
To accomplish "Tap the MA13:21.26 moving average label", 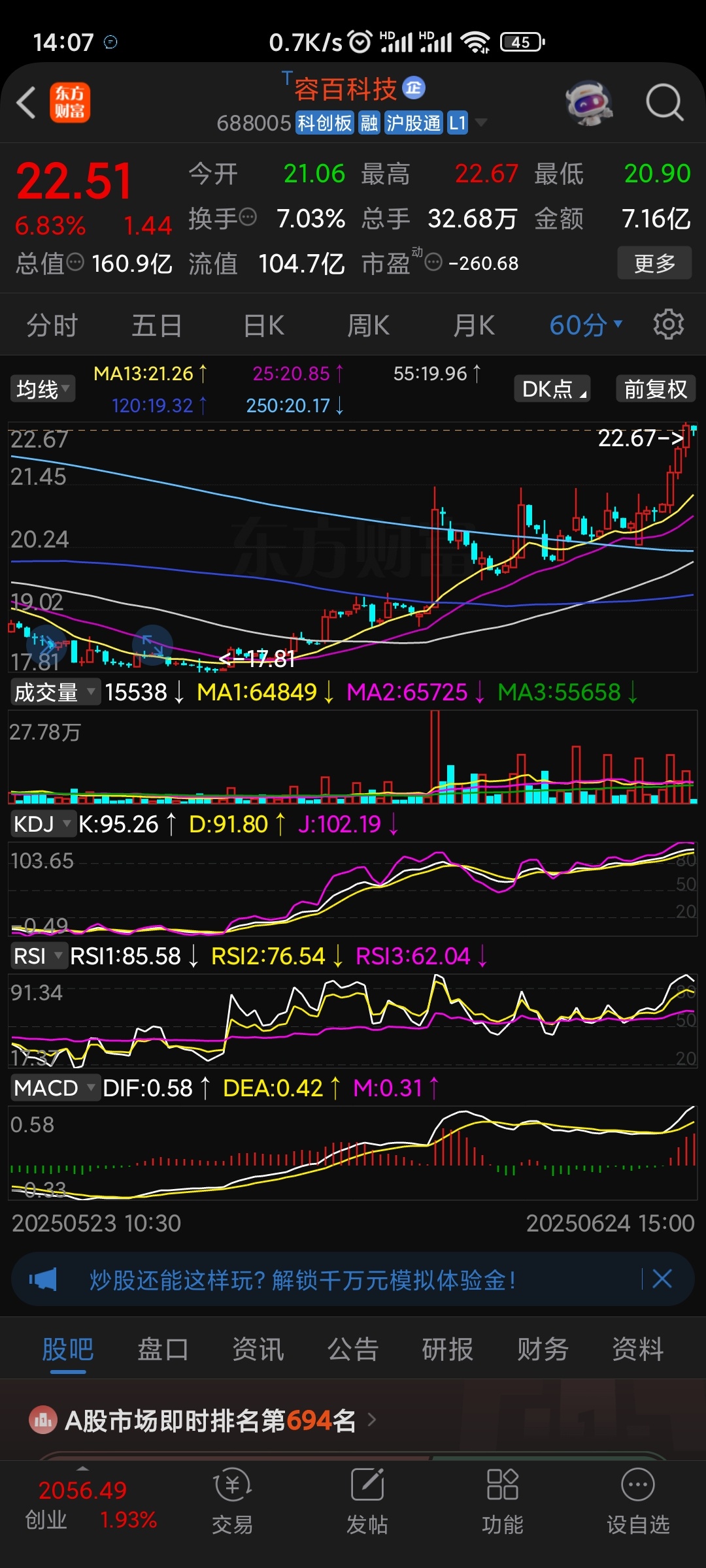I will tap(150, 373).
